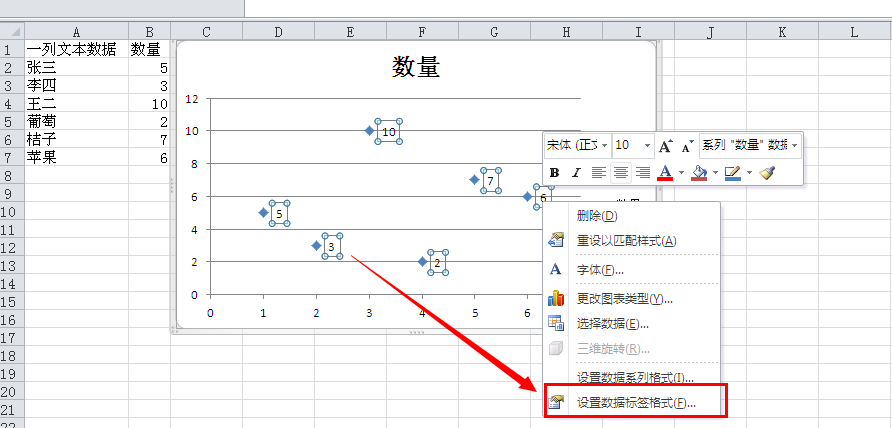Screen dimensions: 892x428
Task: Click the data point marker at value 3
Action: (x=316, y=246)
